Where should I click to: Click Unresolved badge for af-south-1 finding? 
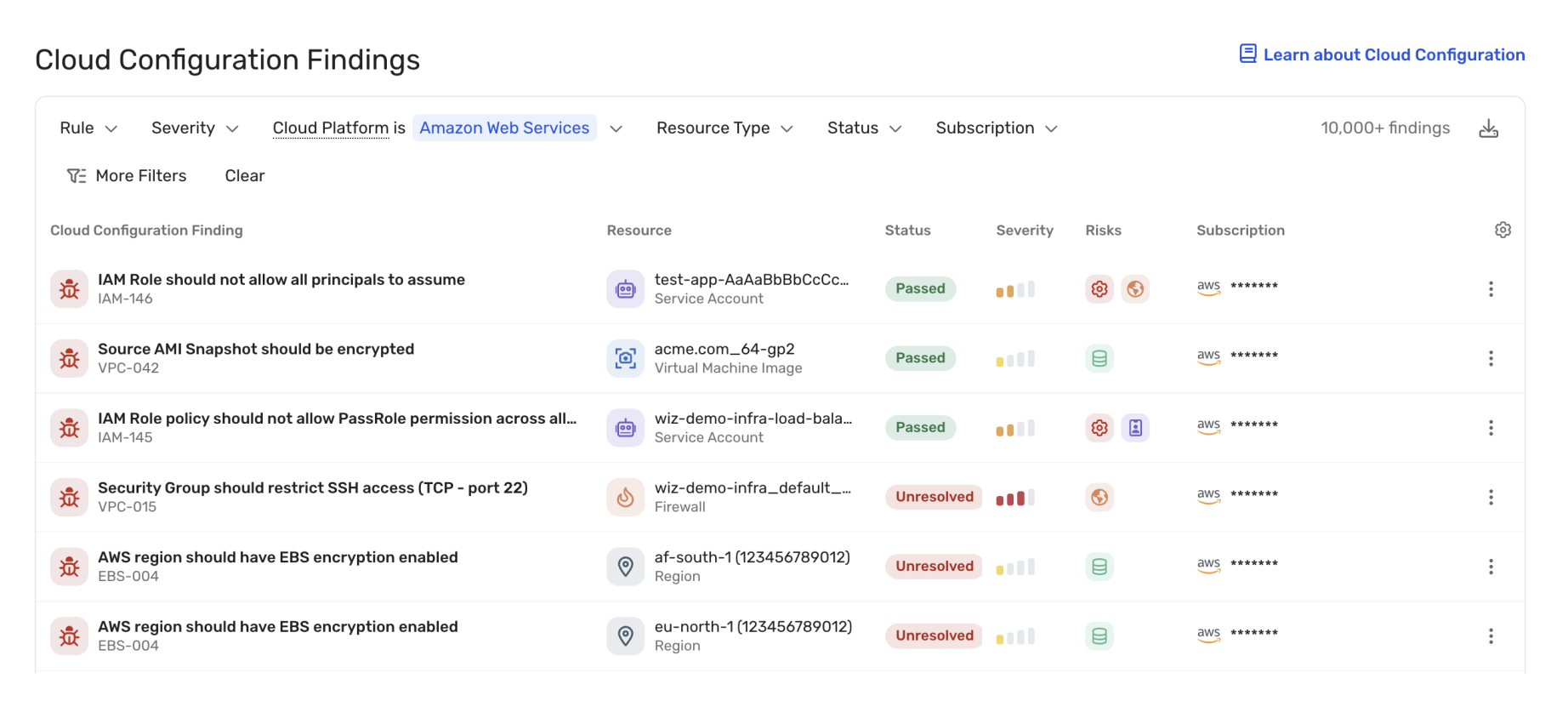point(934,567)
